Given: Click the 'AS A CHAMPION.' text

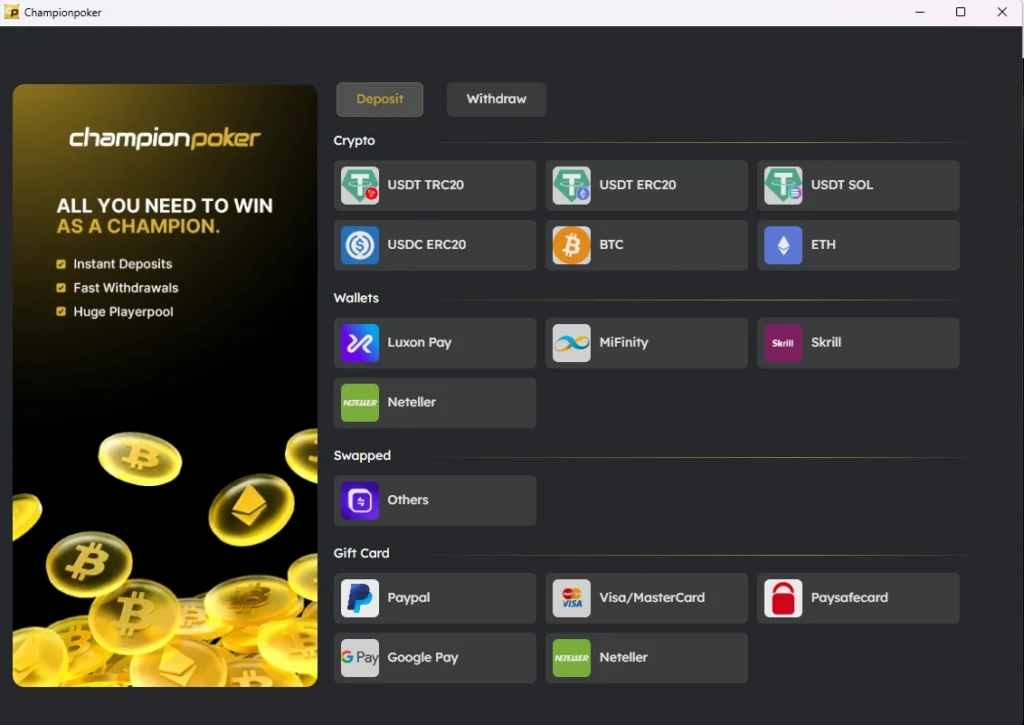Looking at the screenshot, I should pos(138,227).
